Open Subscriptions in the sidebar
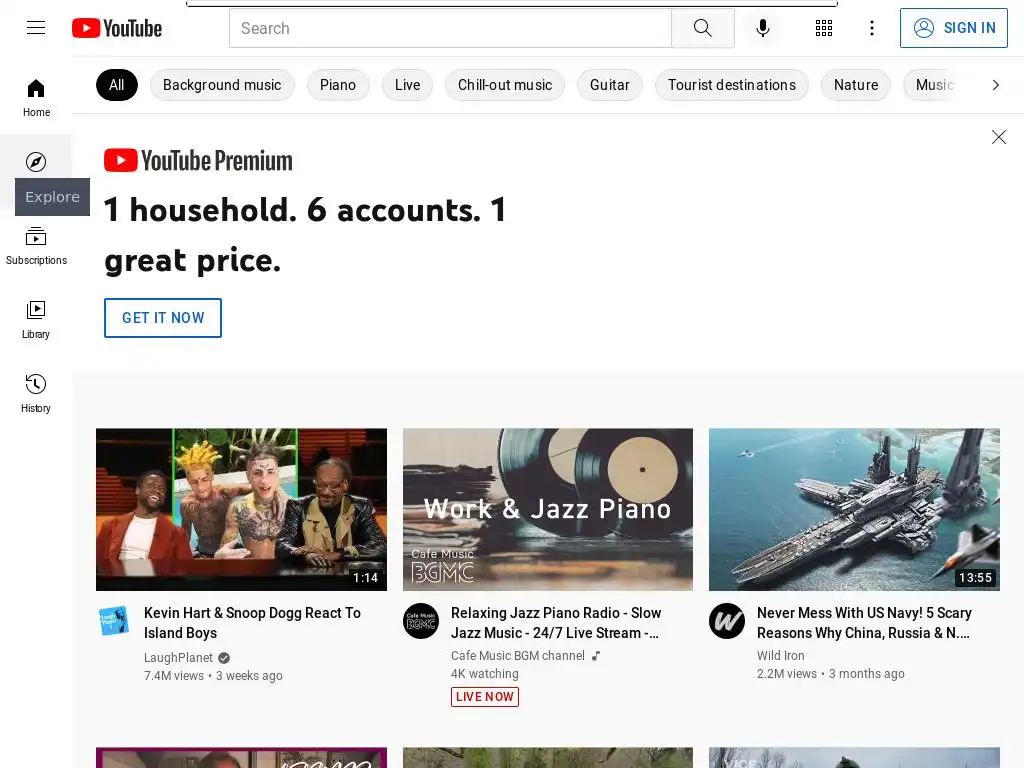The image size is (1024, 768). pos(36,246)
